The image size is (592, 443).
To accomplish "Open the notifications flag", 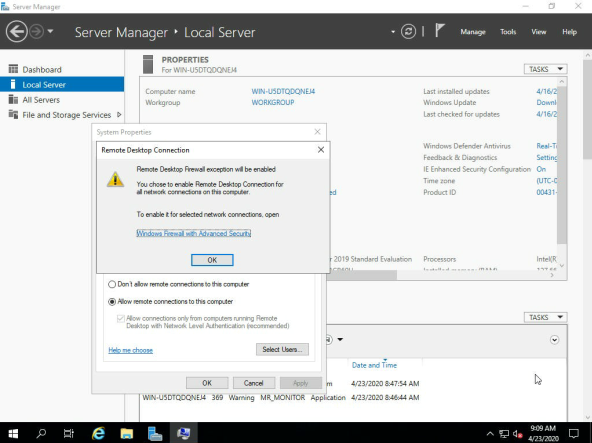I will [x=439, y=31].
